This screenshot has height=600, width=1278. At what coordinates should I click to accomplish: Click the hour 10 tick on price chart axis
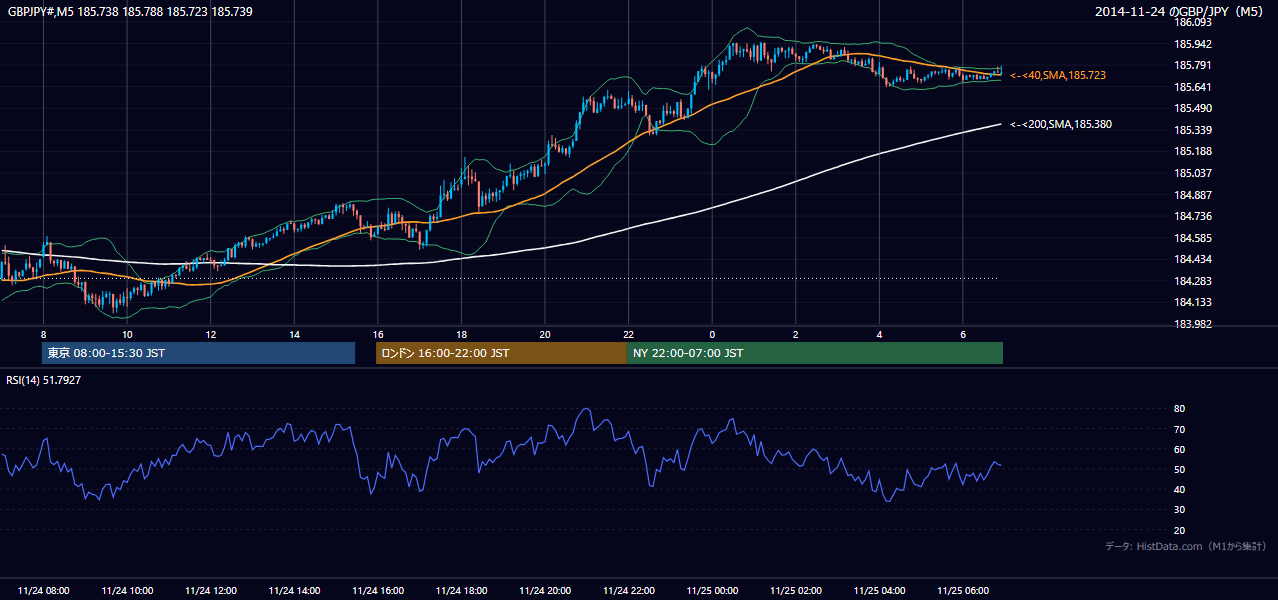pos(127,333)
